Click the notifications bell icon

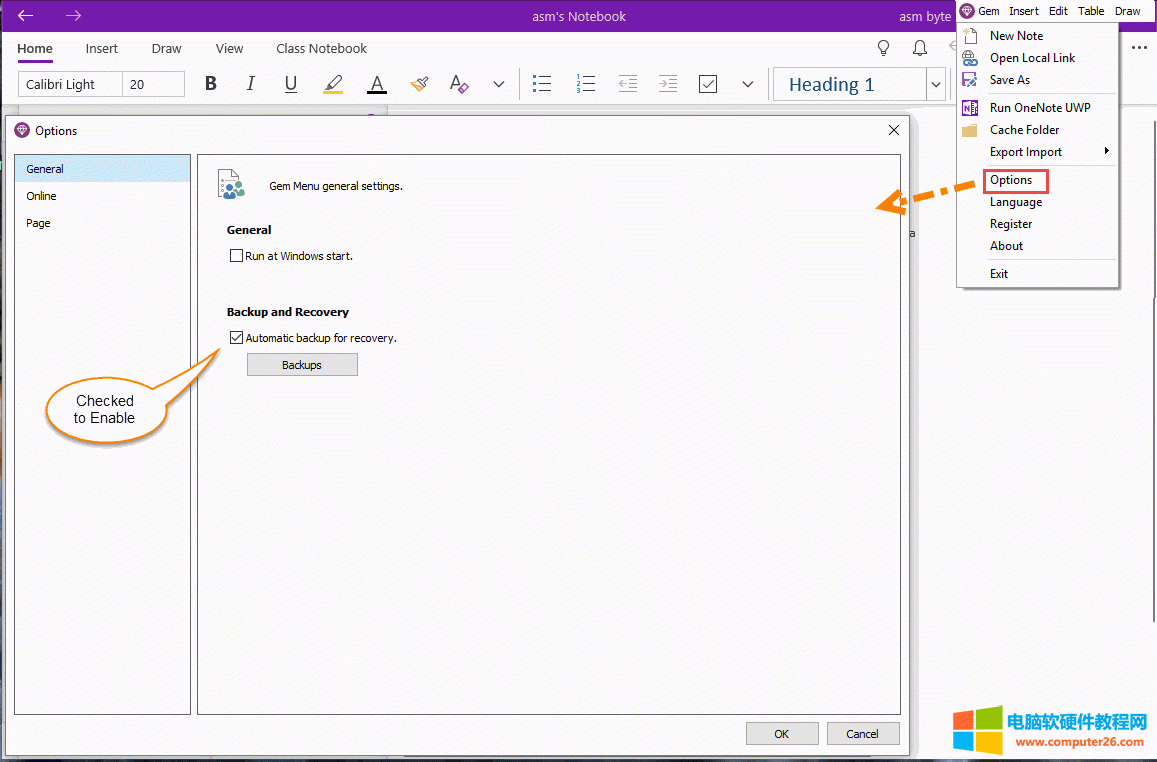919,48
